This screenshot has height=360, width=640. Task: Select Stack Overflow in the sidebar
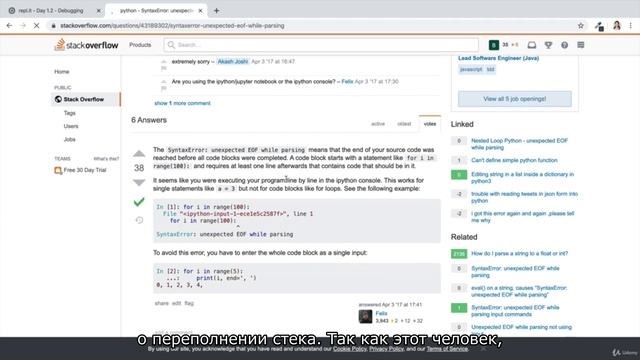pos(83,99)
